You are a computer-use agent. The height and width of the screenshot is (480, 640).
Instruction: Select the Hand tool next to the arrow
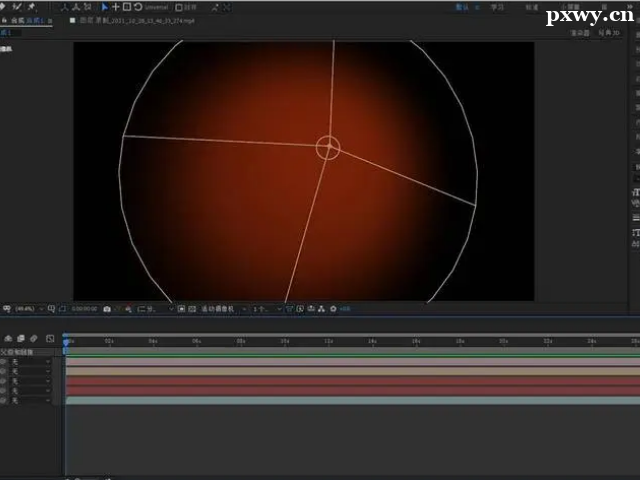(x=116, y=7)
